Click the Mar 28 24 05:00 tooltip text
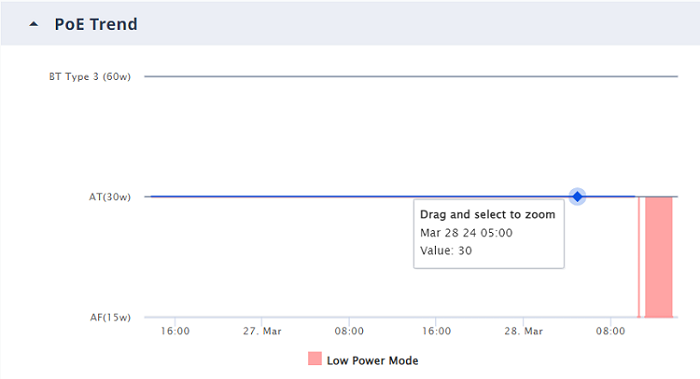The height and width of the screenshot is (379, 700). [x=466, y=233]
